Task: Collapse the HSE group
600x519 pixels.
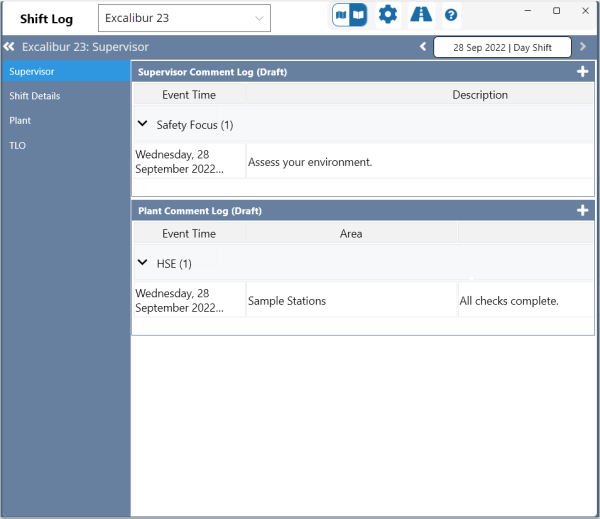Action: 143,264
